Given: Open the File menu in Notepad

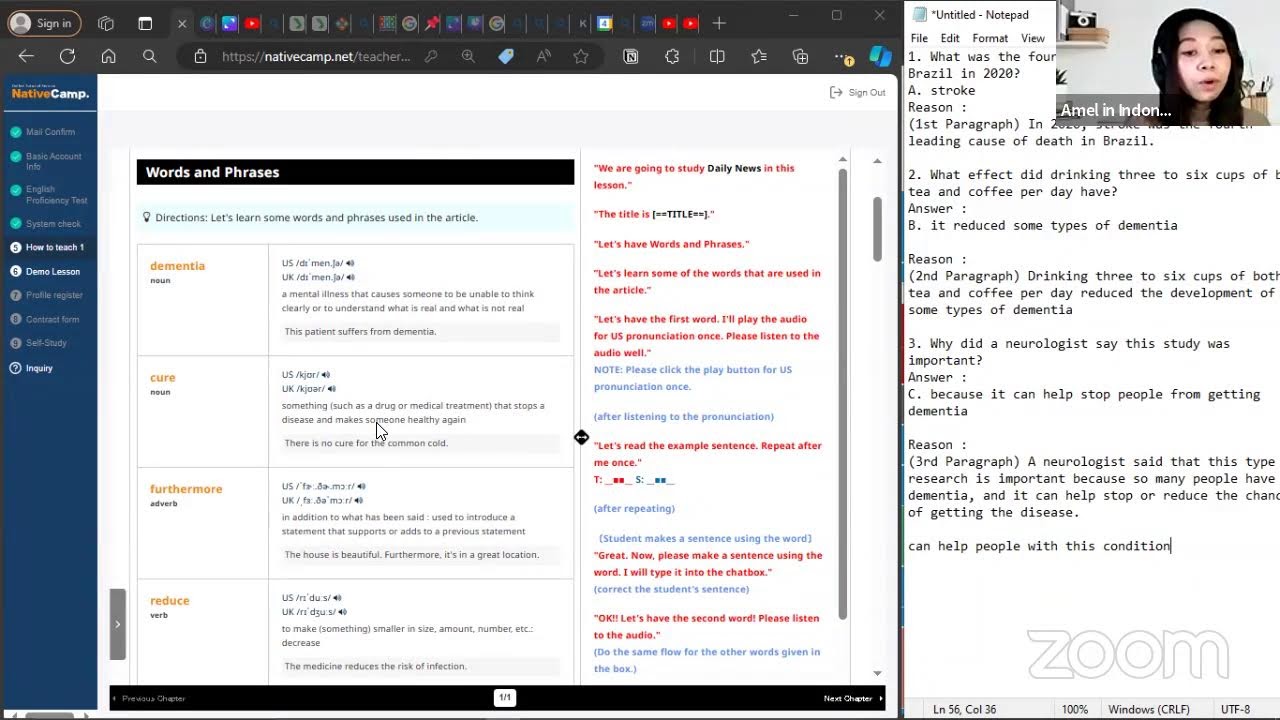Looking at the screenshot, I should coord(919,38).
